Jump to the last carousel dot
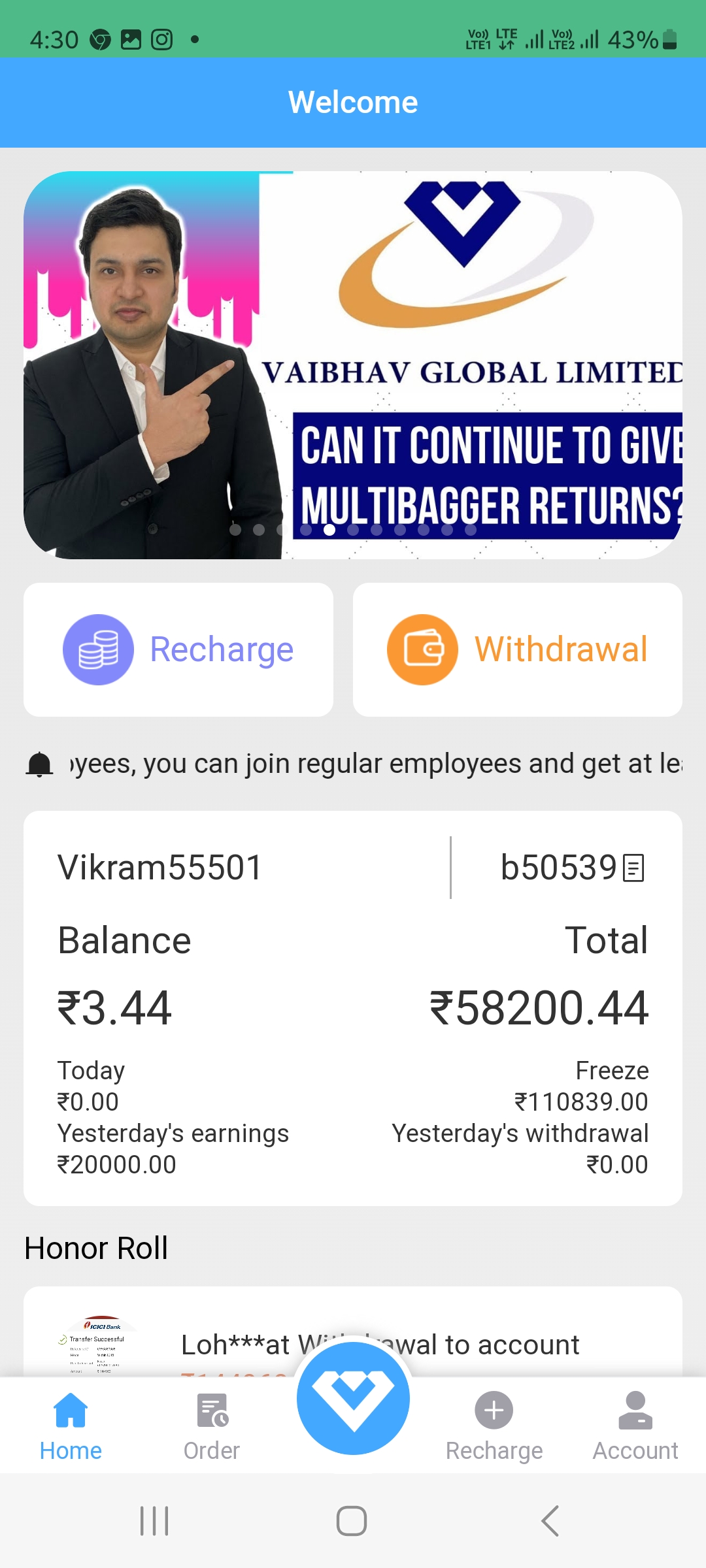 click(x=471, y=530)
